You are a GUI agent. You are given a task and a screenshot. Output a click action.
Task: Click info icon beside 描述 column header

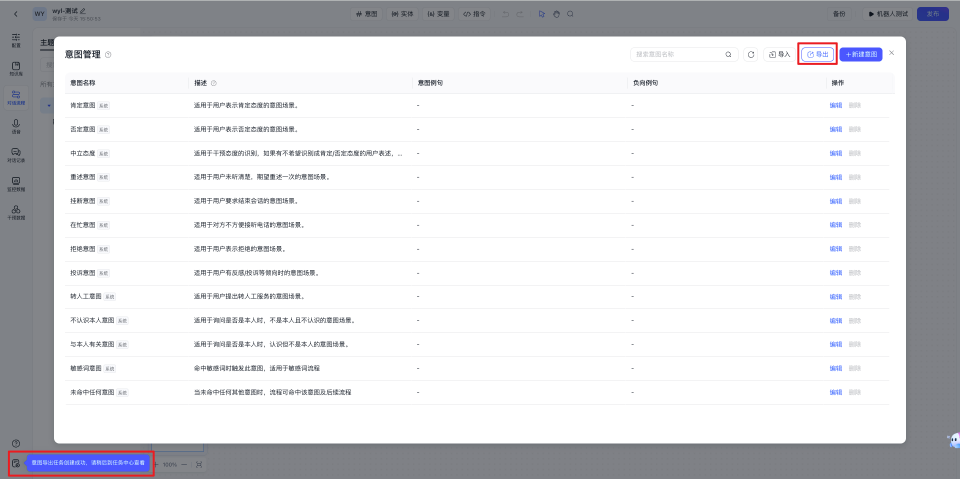[x=214, y=82]
